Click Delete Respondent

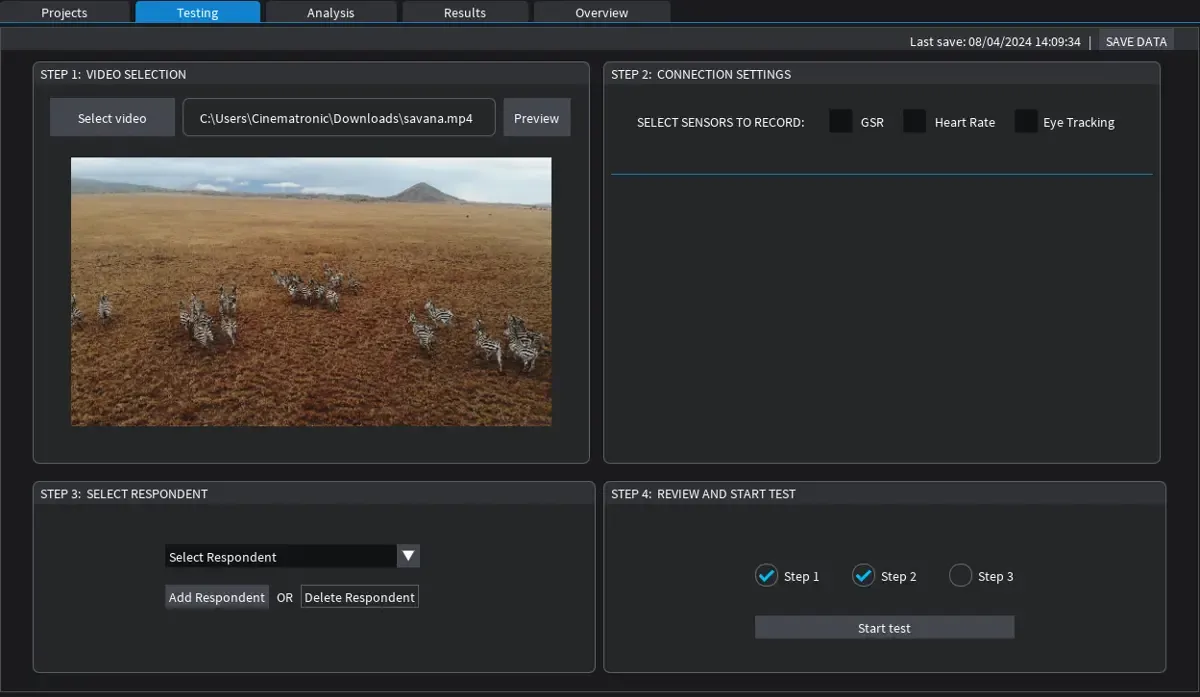pyautogui.click(x=359, y=596)
